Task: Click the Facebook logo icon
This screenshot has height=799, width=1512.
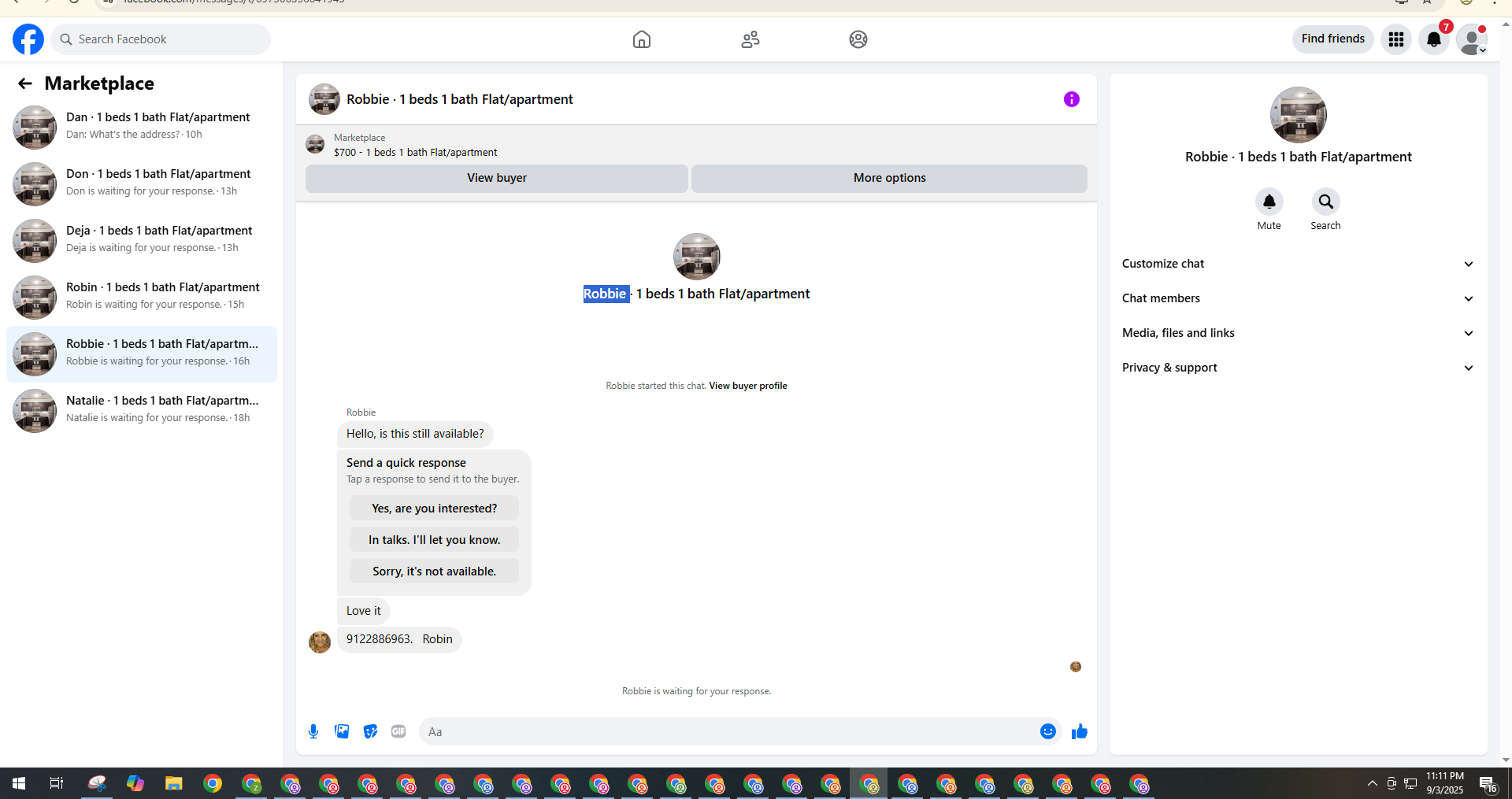Action: (28, 39)
